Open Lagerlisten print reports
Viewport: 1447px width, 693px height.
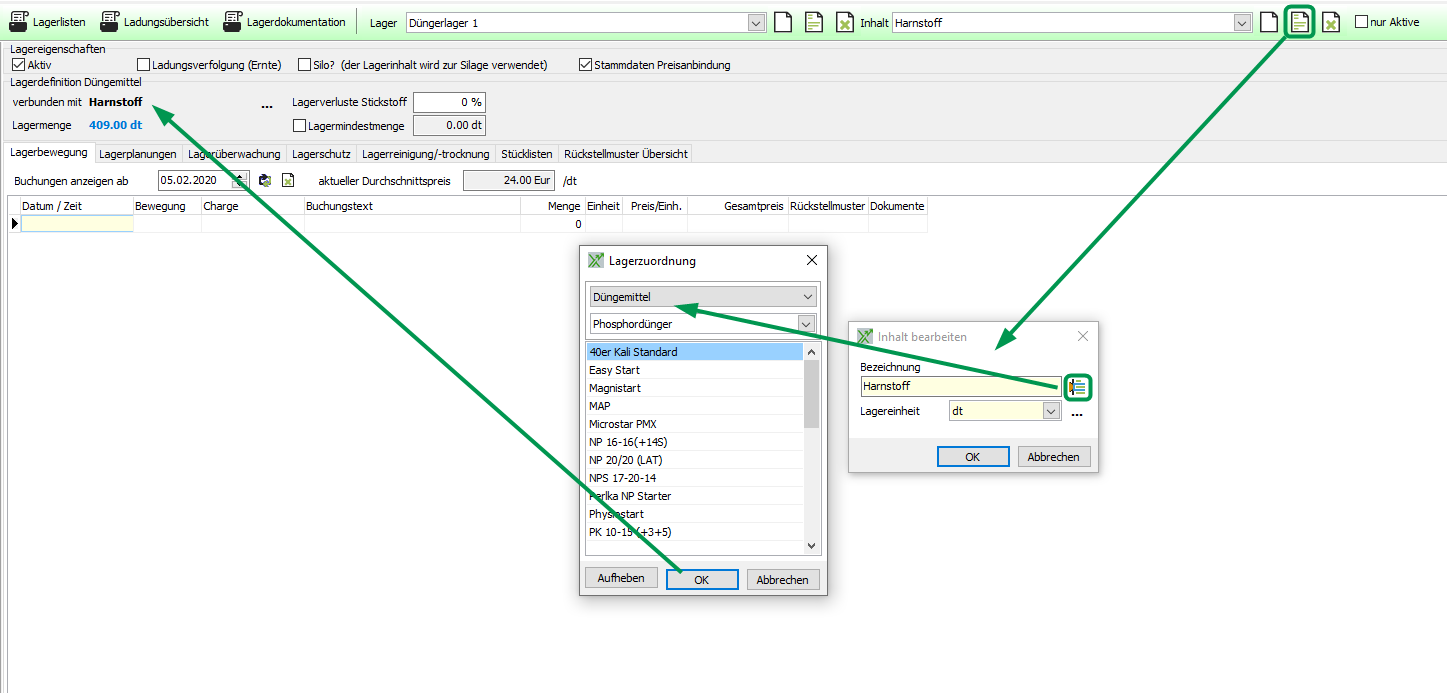[47, 22]
